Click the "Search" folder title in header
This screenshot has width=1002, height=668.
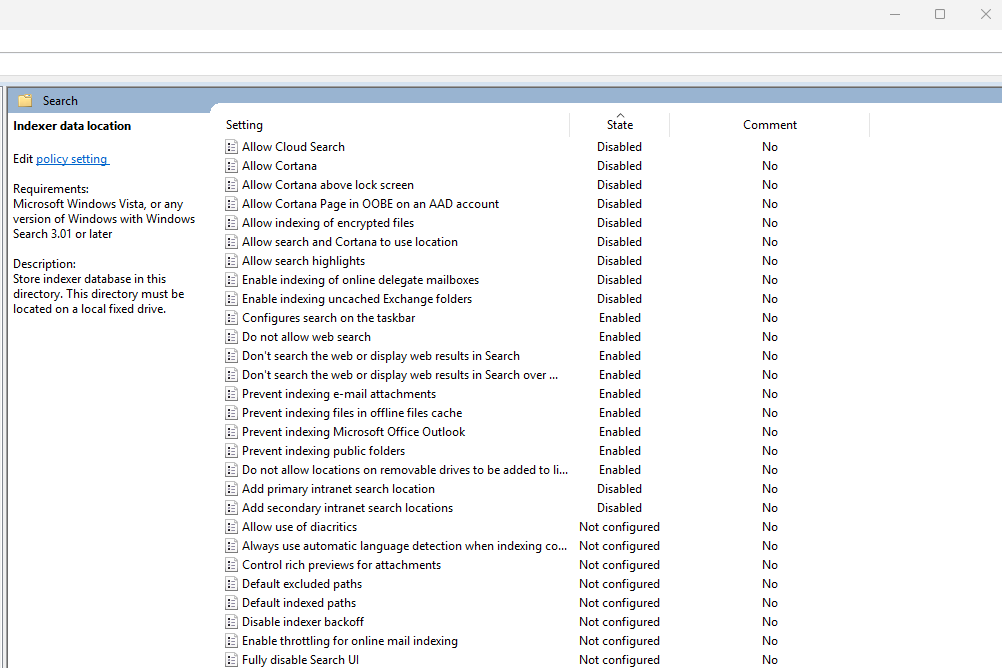(x=60, y=101)
